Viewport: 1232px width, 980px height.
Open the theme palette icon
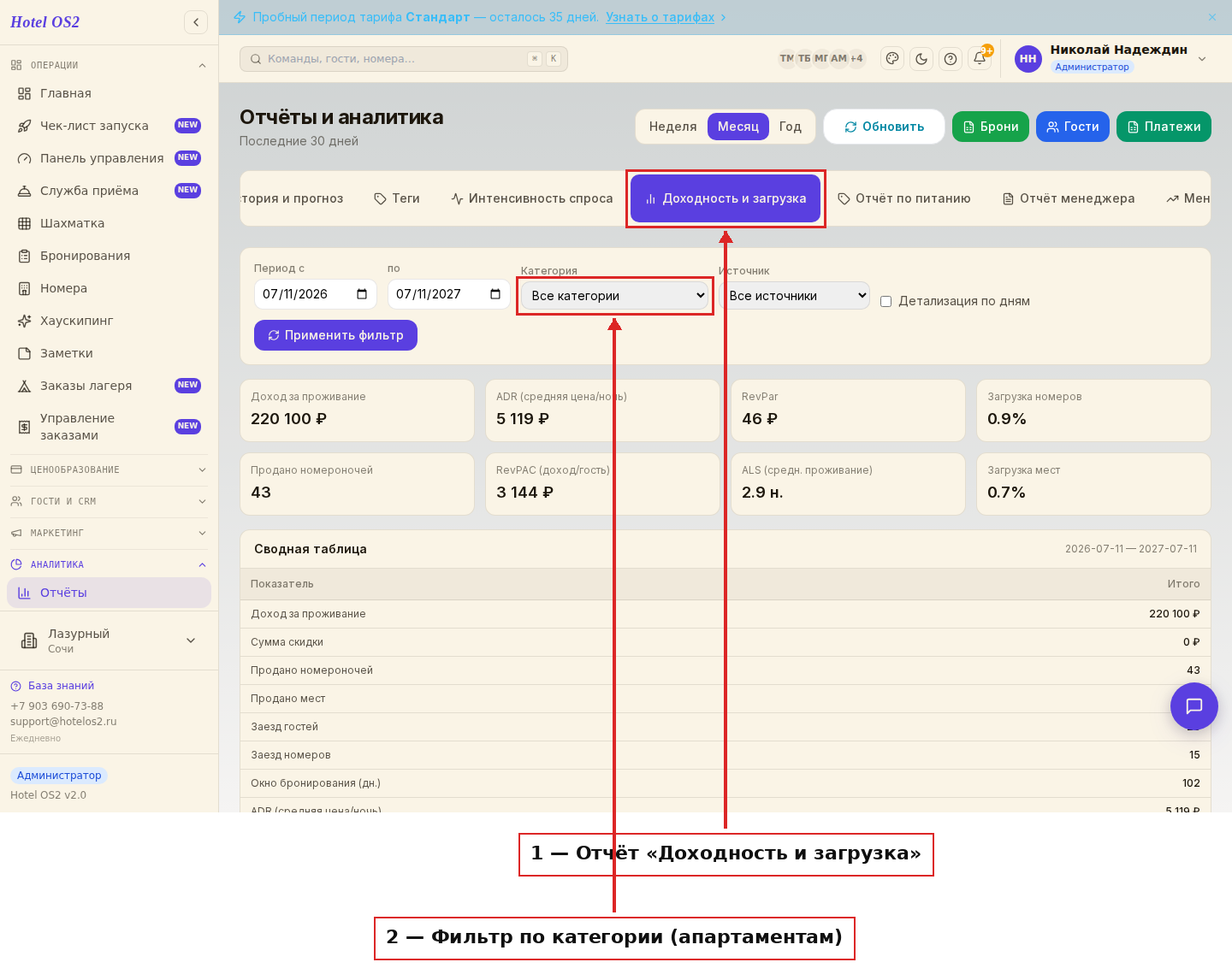(892, 58)
